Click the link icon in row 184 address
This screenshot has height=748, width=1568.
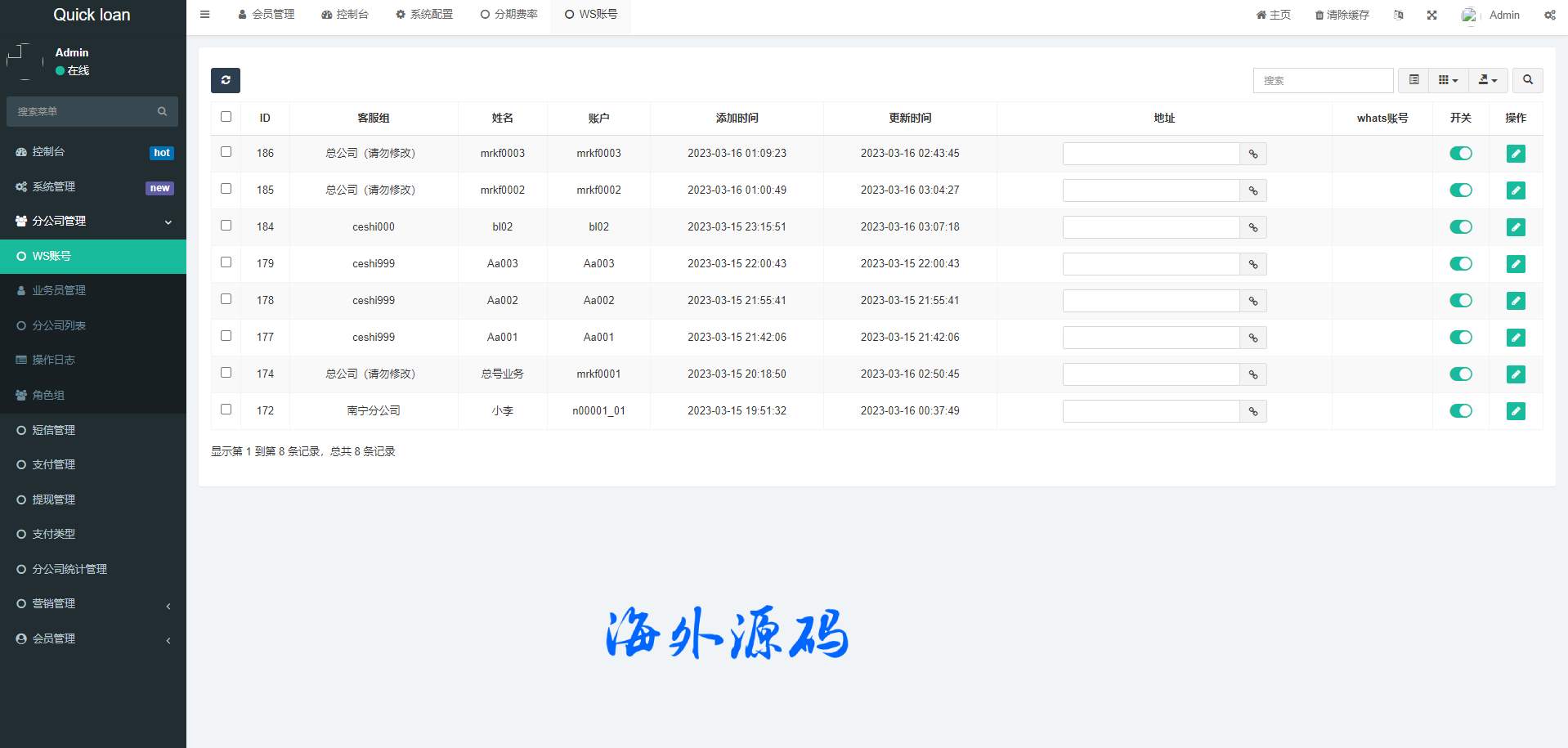(1252, 227)
